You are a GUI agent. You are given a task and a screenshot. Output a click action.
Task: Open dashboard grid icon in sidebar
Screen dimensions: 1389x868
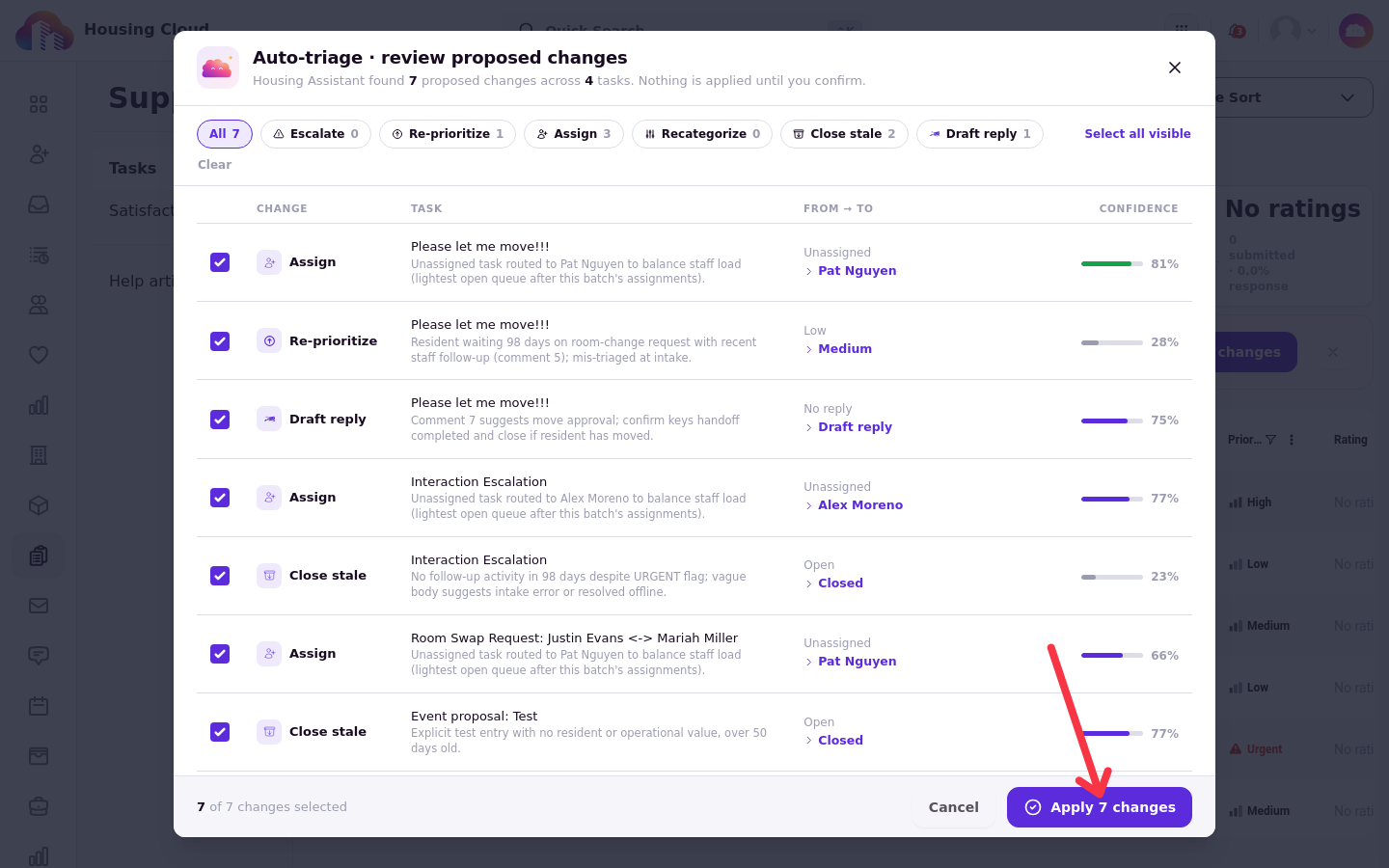pos(39,104)
